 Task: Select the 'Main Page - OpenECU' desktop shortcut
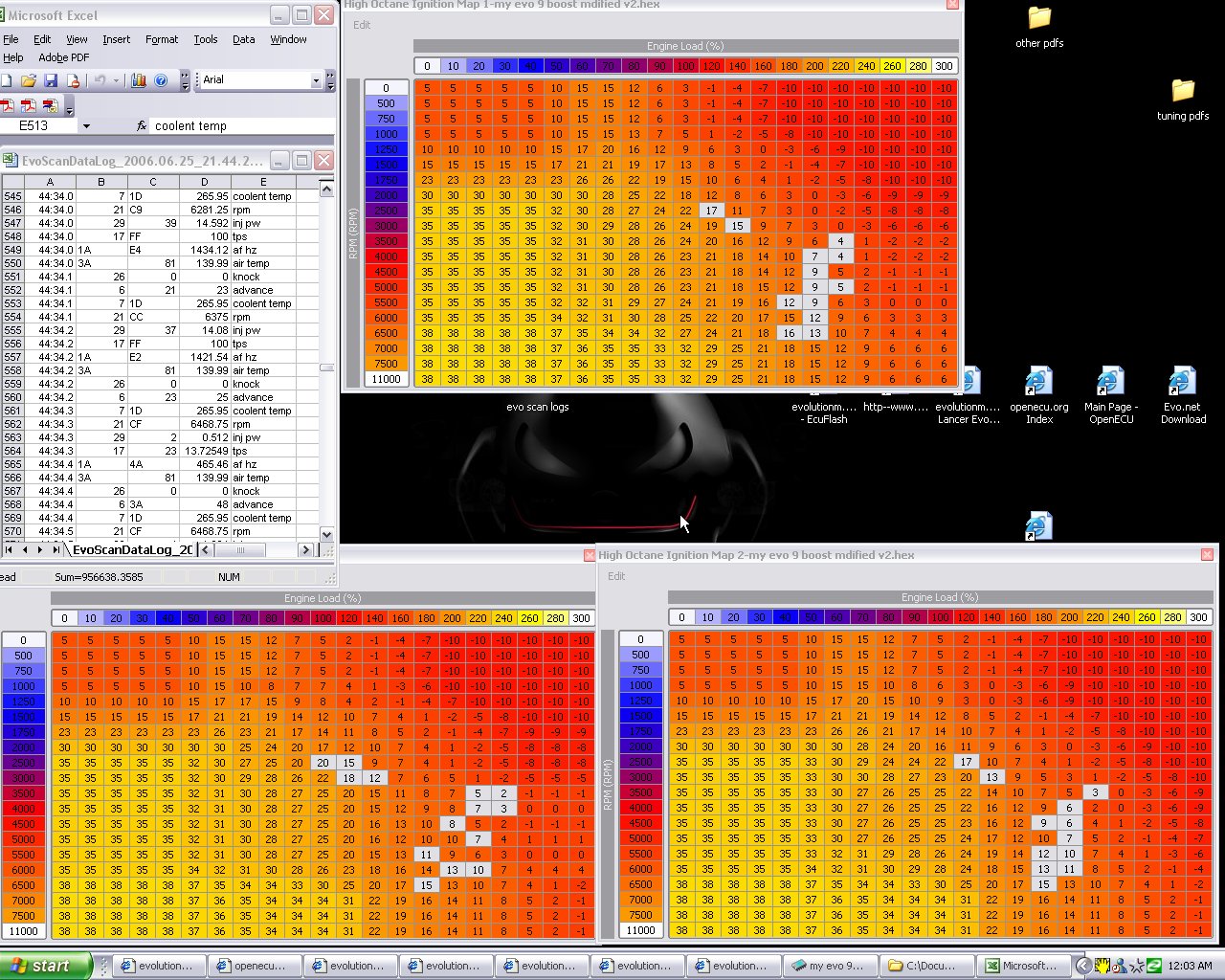pyautogui.click(x=1111, y=395)
